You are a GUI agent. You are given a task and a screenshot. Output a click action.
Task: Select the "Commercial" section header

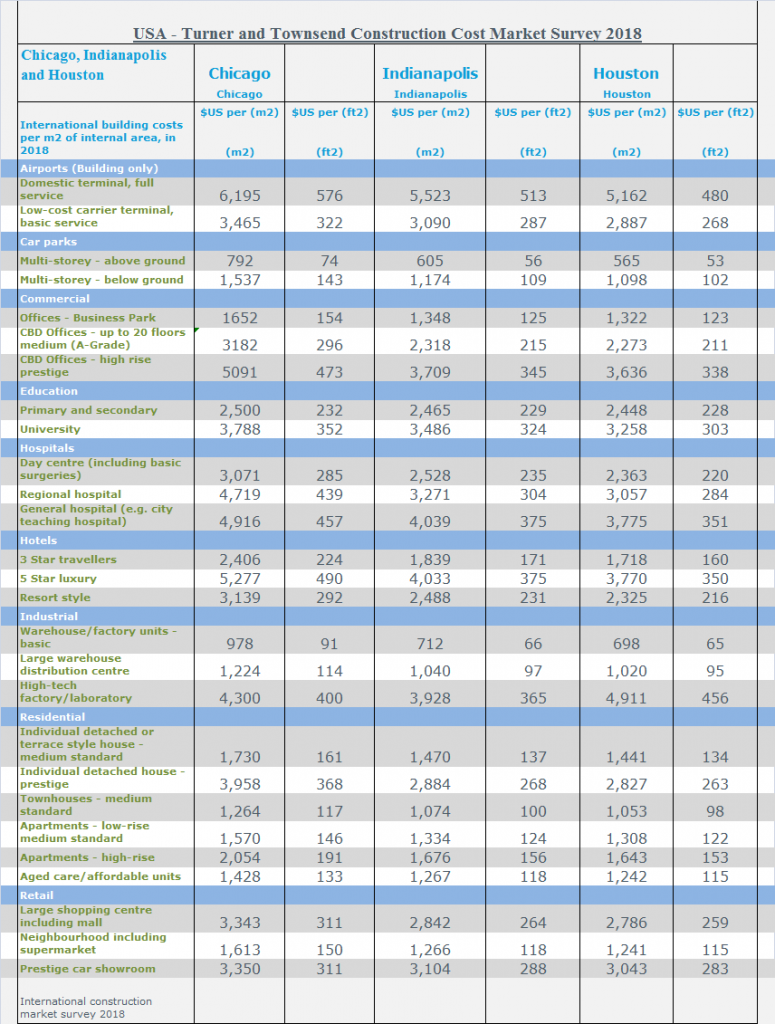coord(55,298)
